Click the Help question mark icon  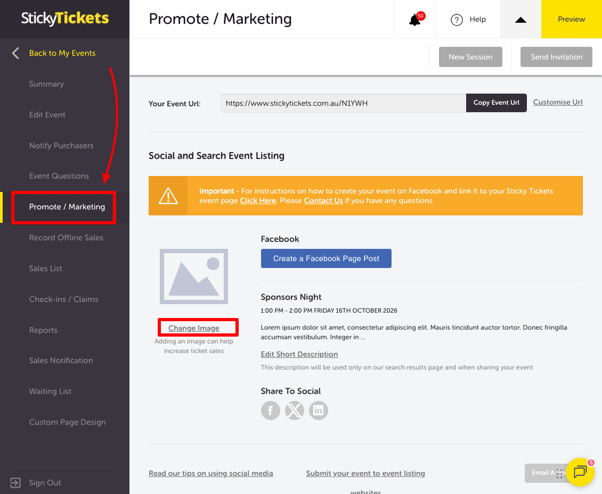coord(456,20)
